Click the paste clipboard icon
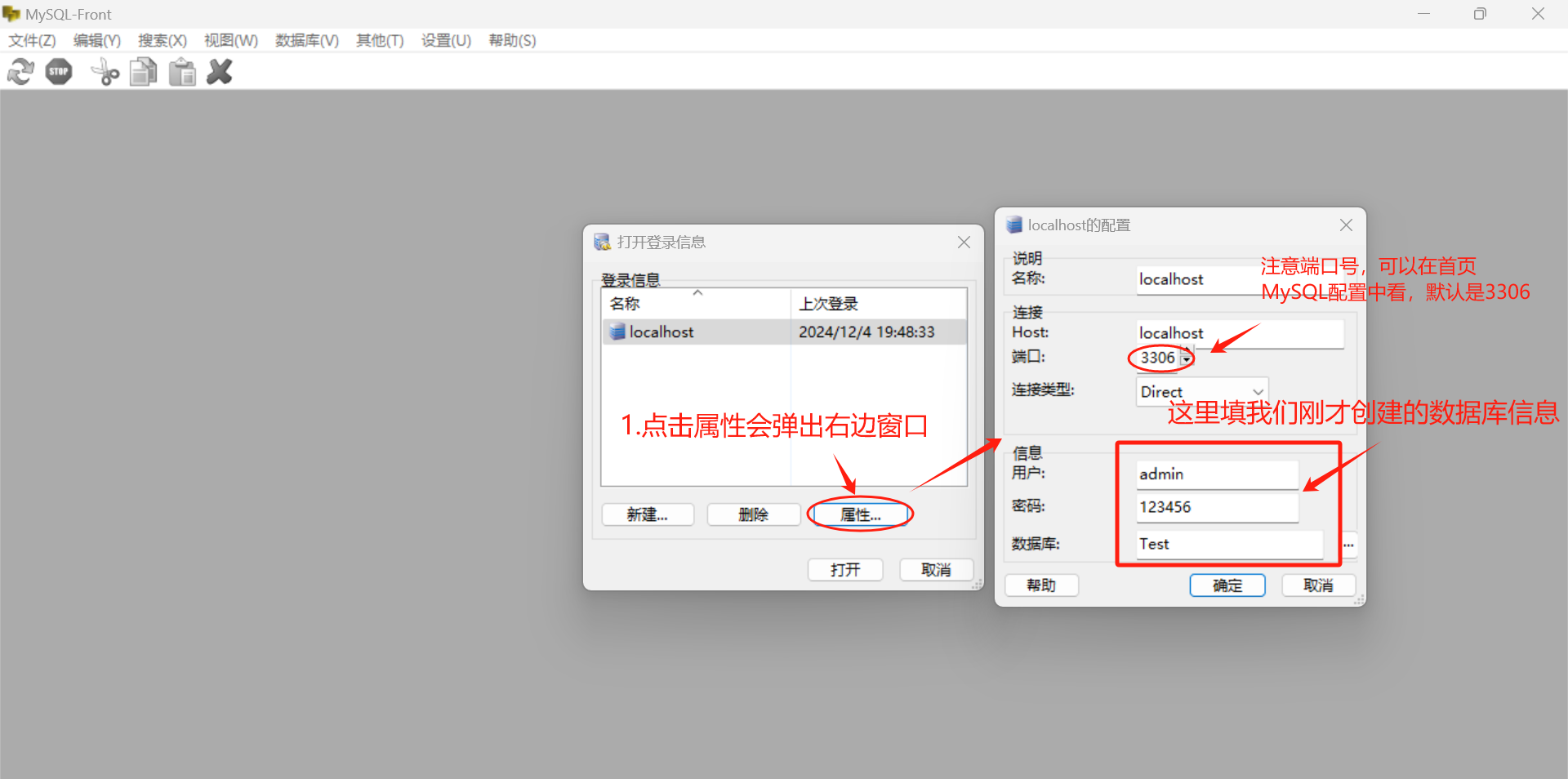The image size is (1568, 779). (182, 72)
